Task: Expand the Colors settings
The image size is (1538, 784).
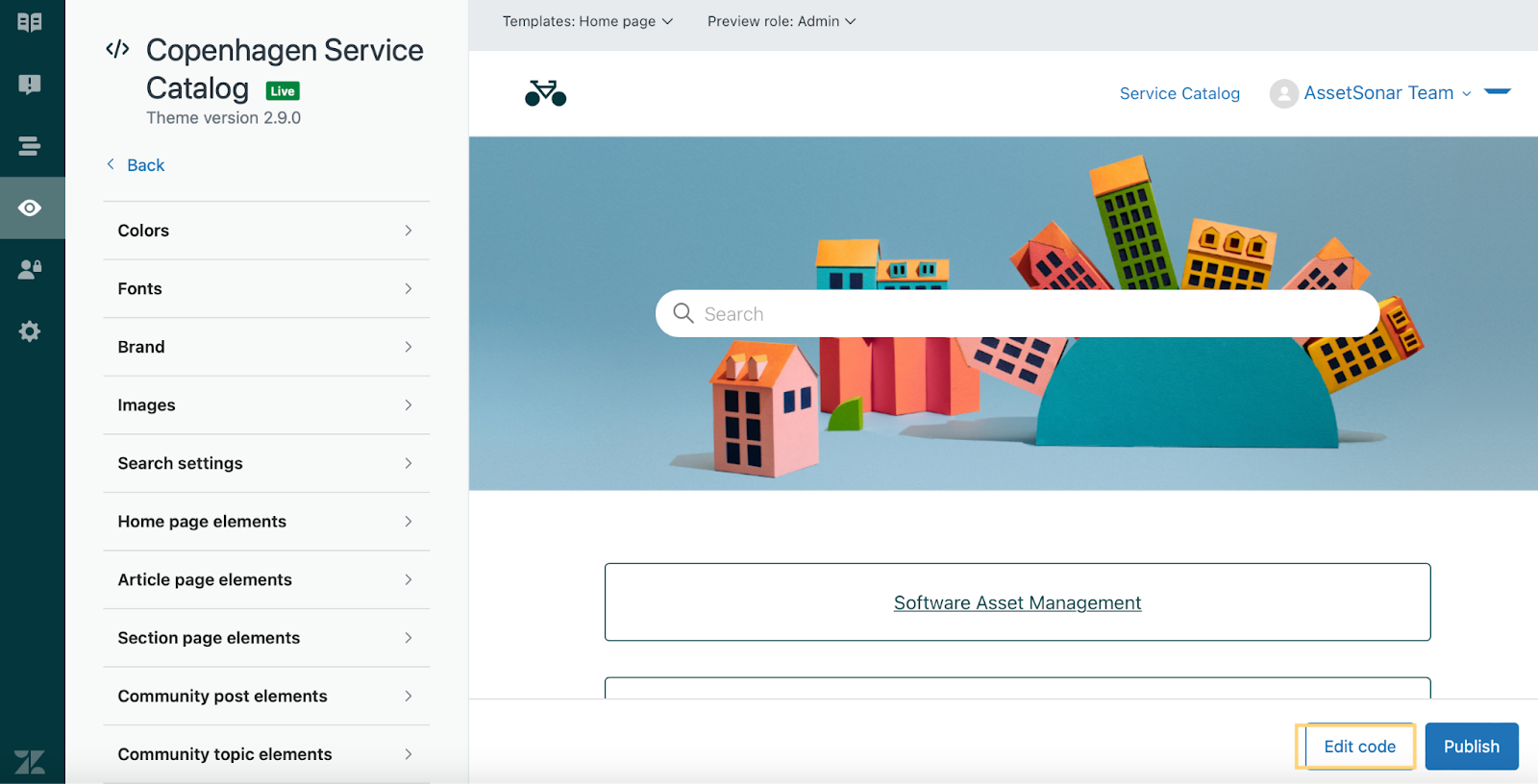Action: point(266,231)
